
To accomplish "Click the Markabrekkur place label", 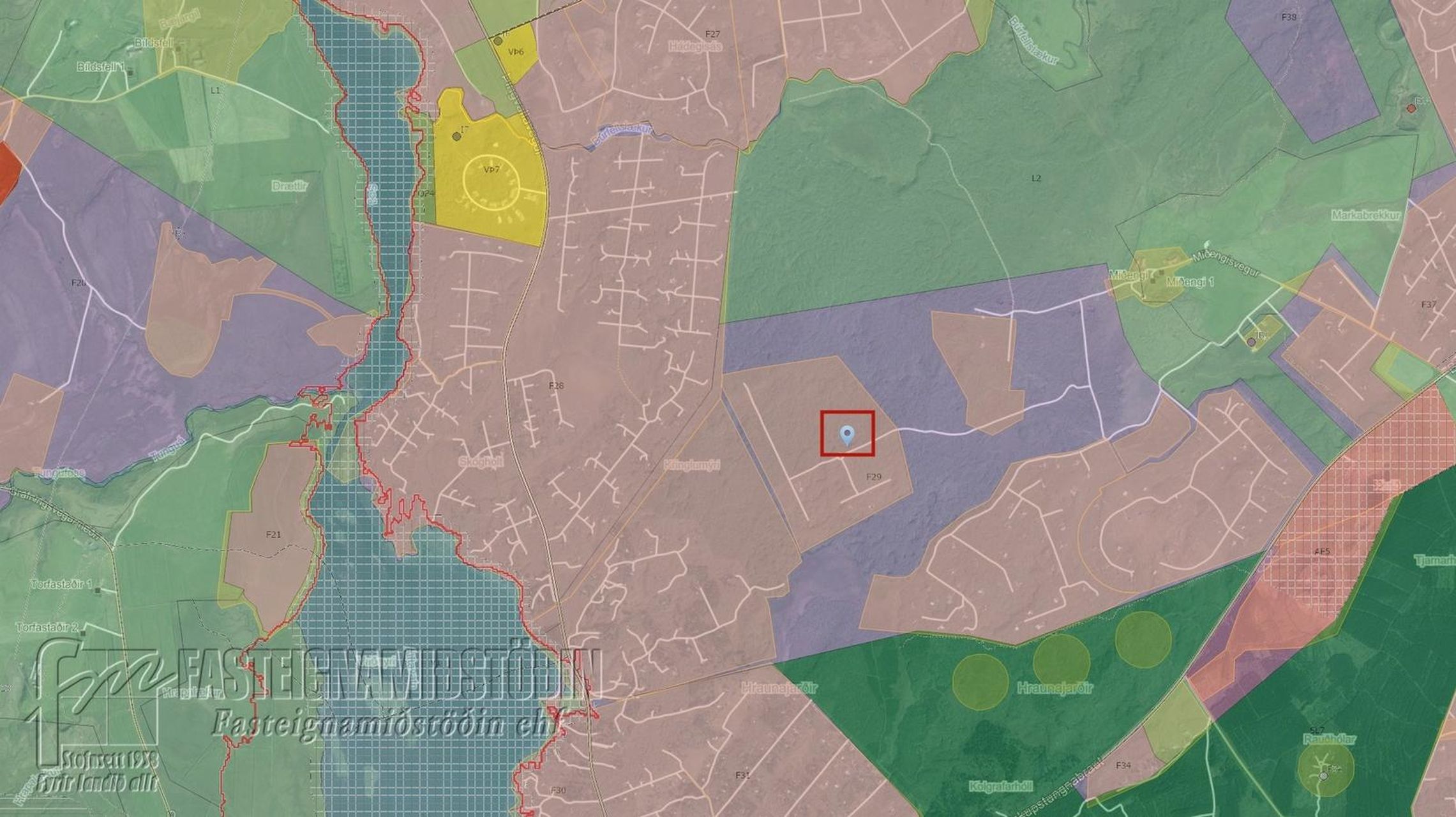I will click(x=1365, y=215).
